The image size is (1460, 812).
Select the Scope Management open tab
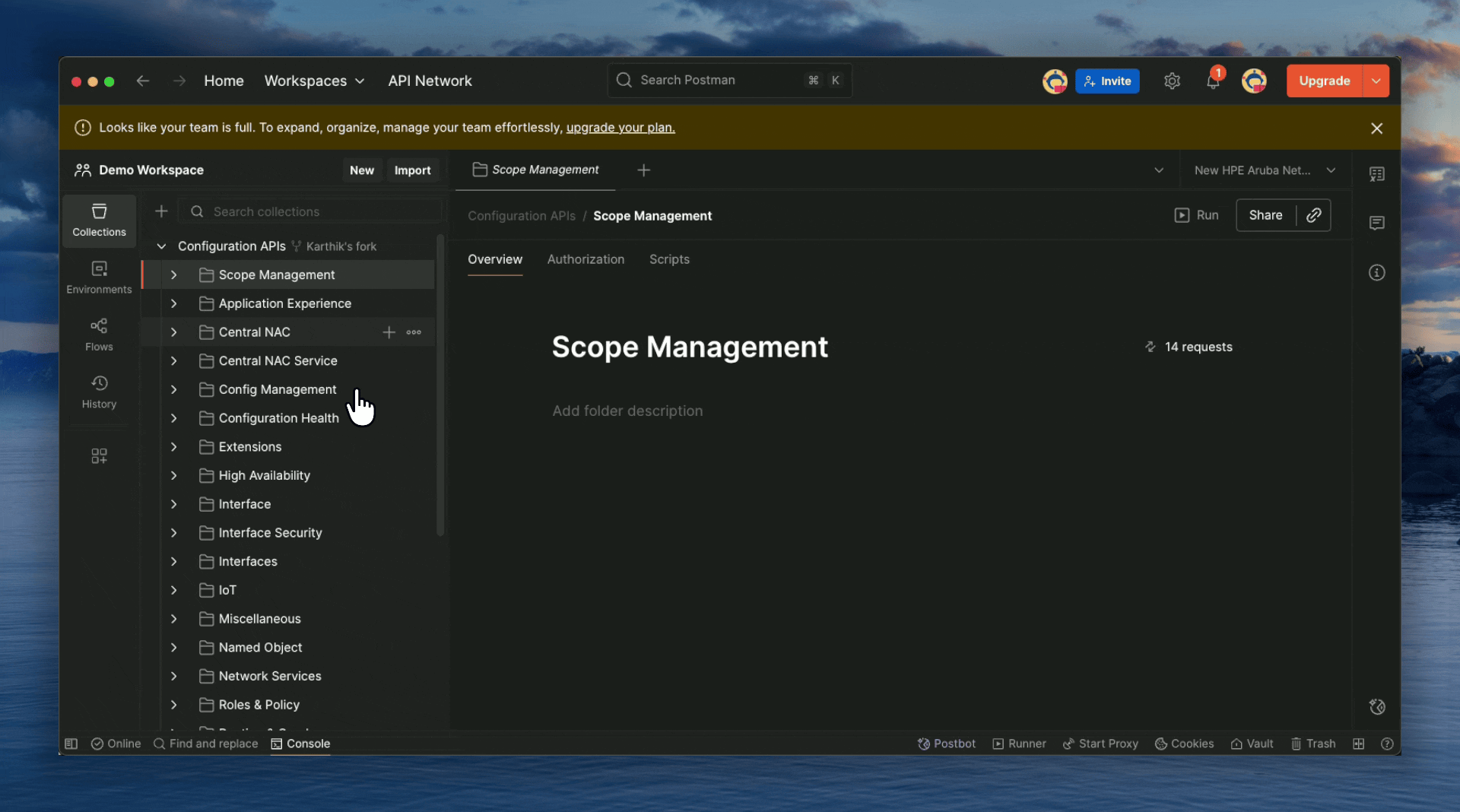535,170
